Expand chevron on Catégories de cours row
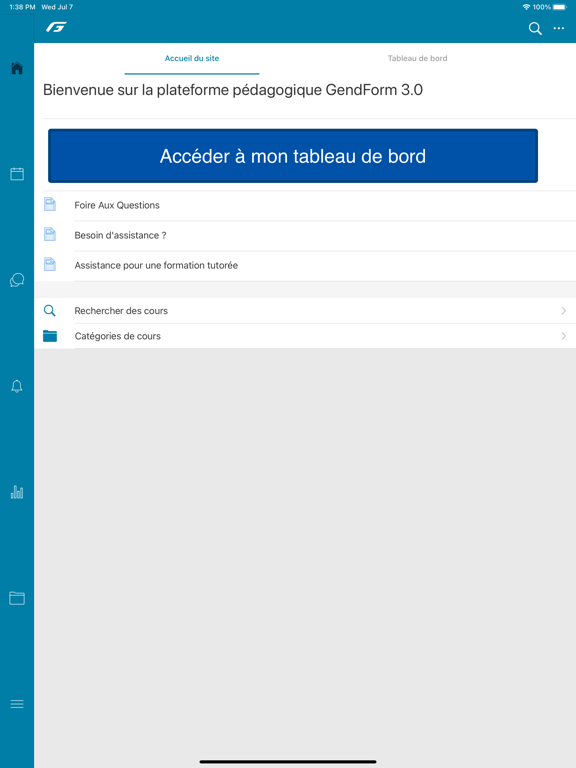576x768 pixels. pyautogui.click(x=563, y=336)
